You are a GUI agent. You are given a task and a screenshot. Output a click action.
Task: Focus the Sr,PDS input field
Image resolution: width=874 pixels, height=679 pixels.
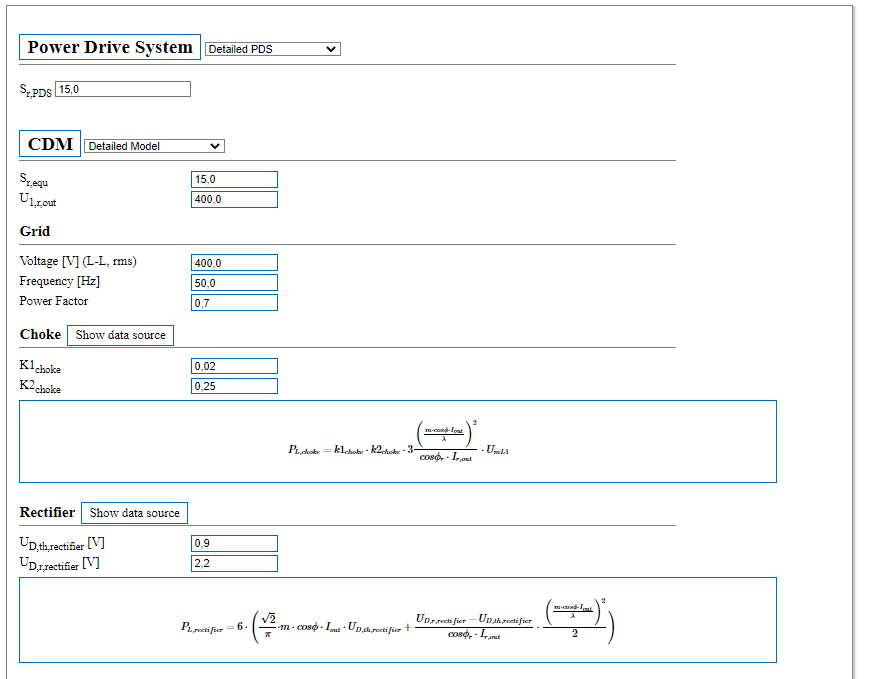(x=122, y=89)
